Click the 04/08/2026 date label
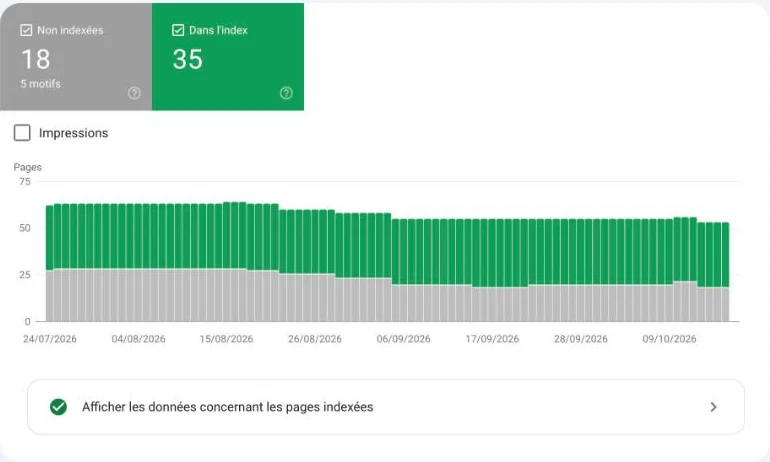This screenshot has width=770, height=462. [138, 339]
